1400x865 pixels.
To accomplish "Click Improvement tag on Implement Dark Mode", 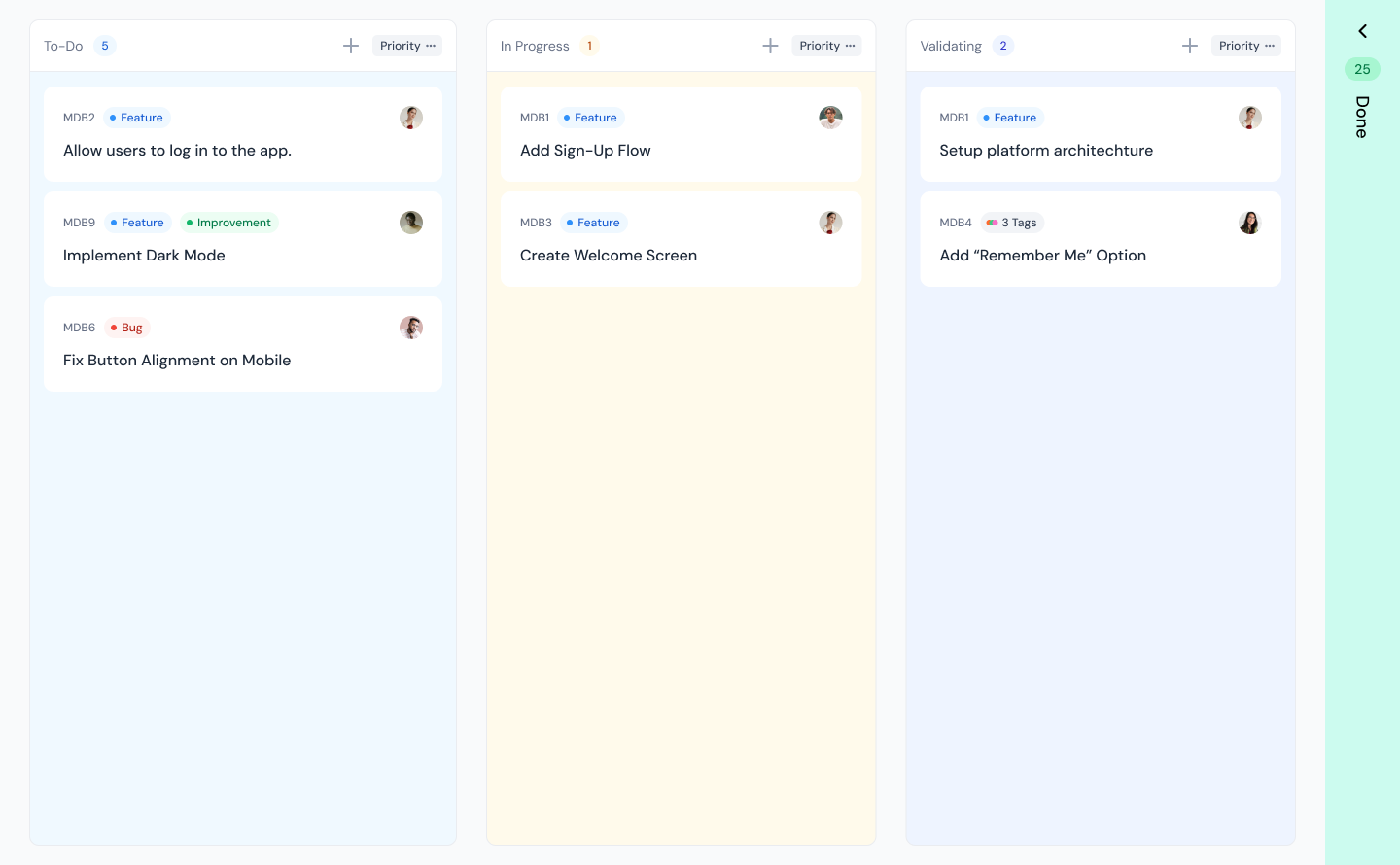I will [229, 223].
